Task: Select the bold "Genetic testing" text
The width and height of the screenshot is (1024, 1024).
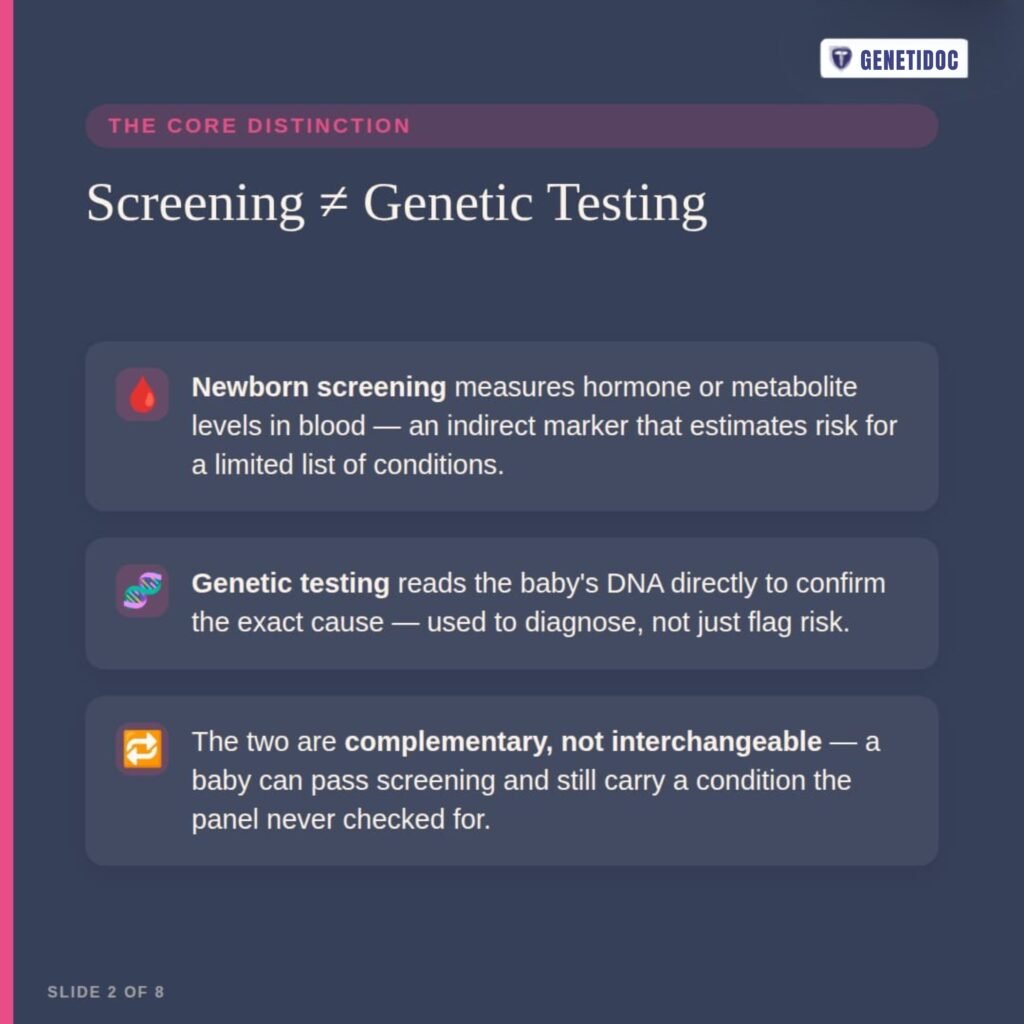Action: pyautogui.click(x=291, y=583)
